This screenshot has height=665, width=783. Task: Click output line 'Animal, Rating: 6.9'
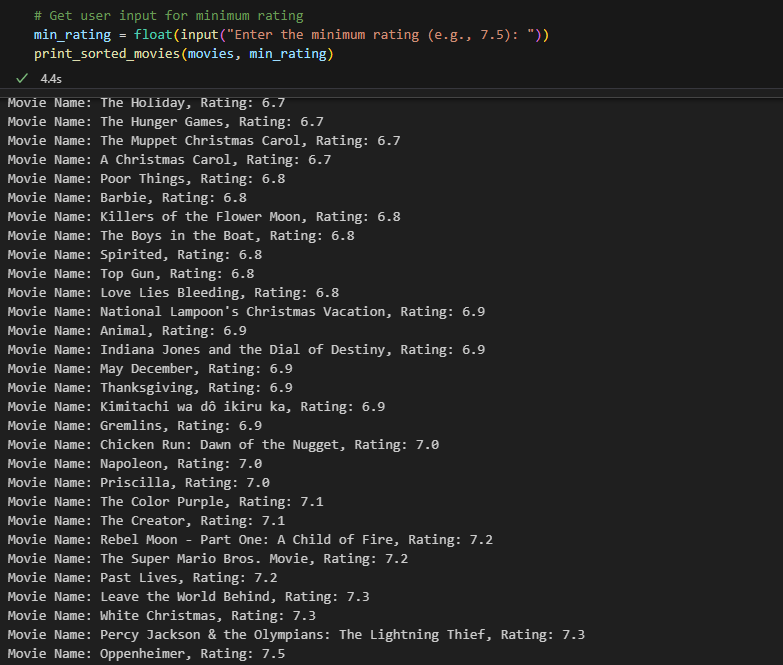(127, 331)
